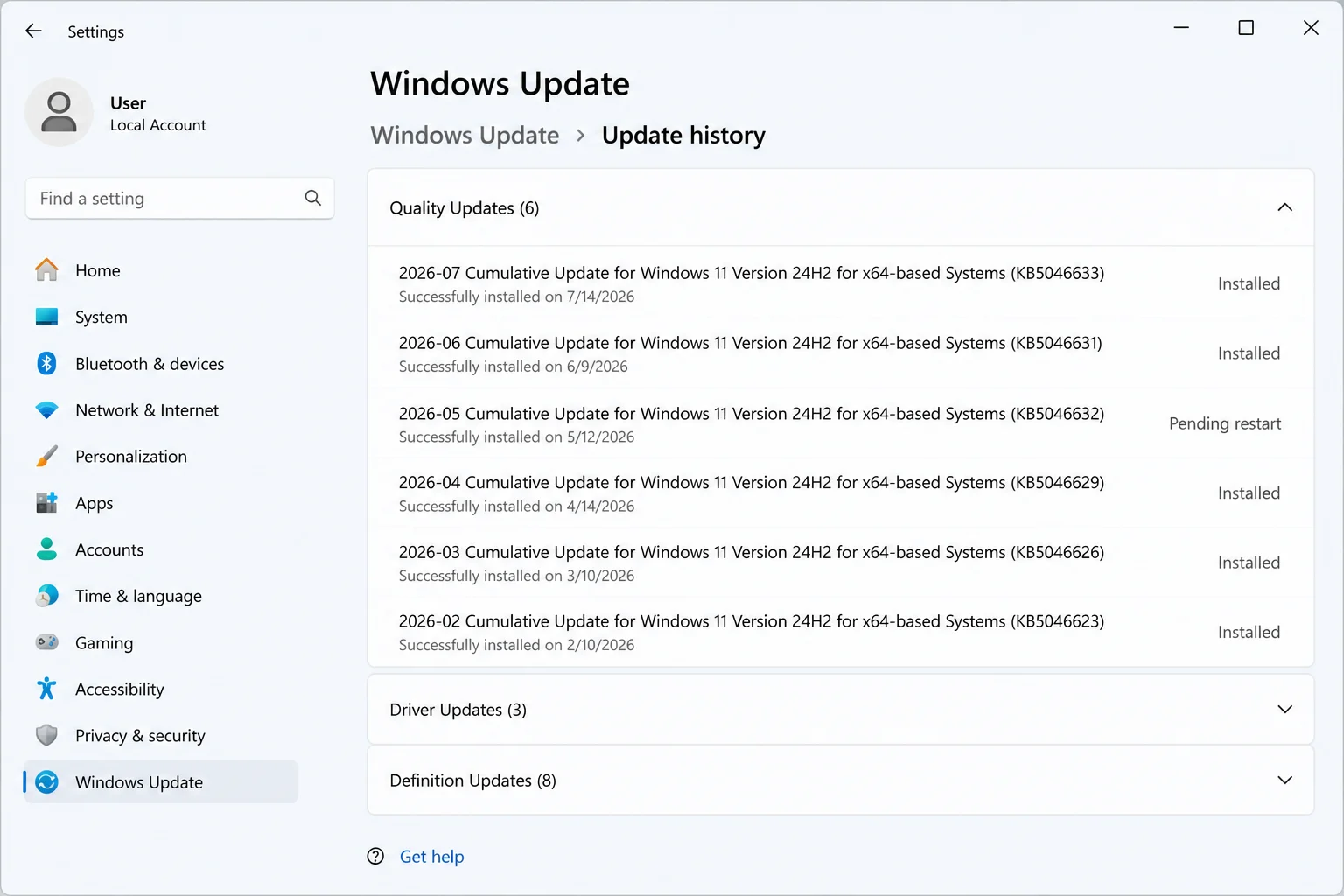Maximize the Settings window
This screenshot has width=1344, height=896.
[x=1246, y=28]
